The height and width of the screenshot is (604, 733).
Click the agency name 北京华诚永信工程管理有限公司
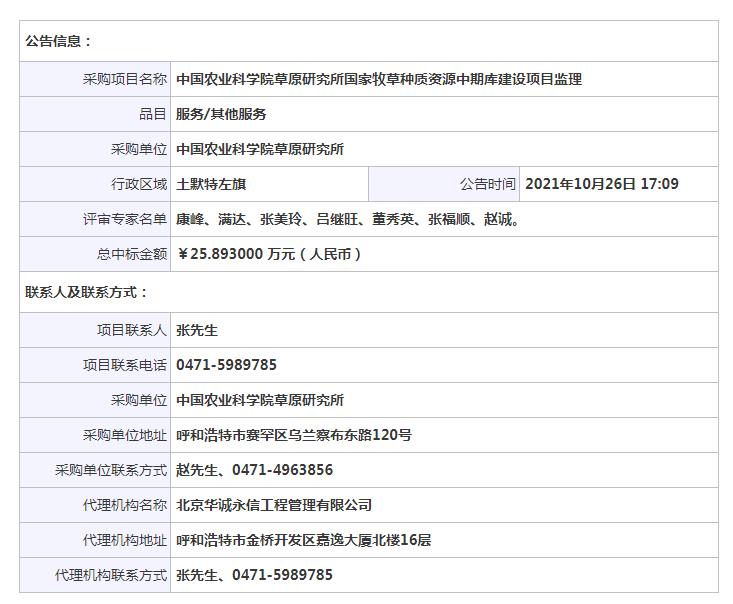[274, 505]
